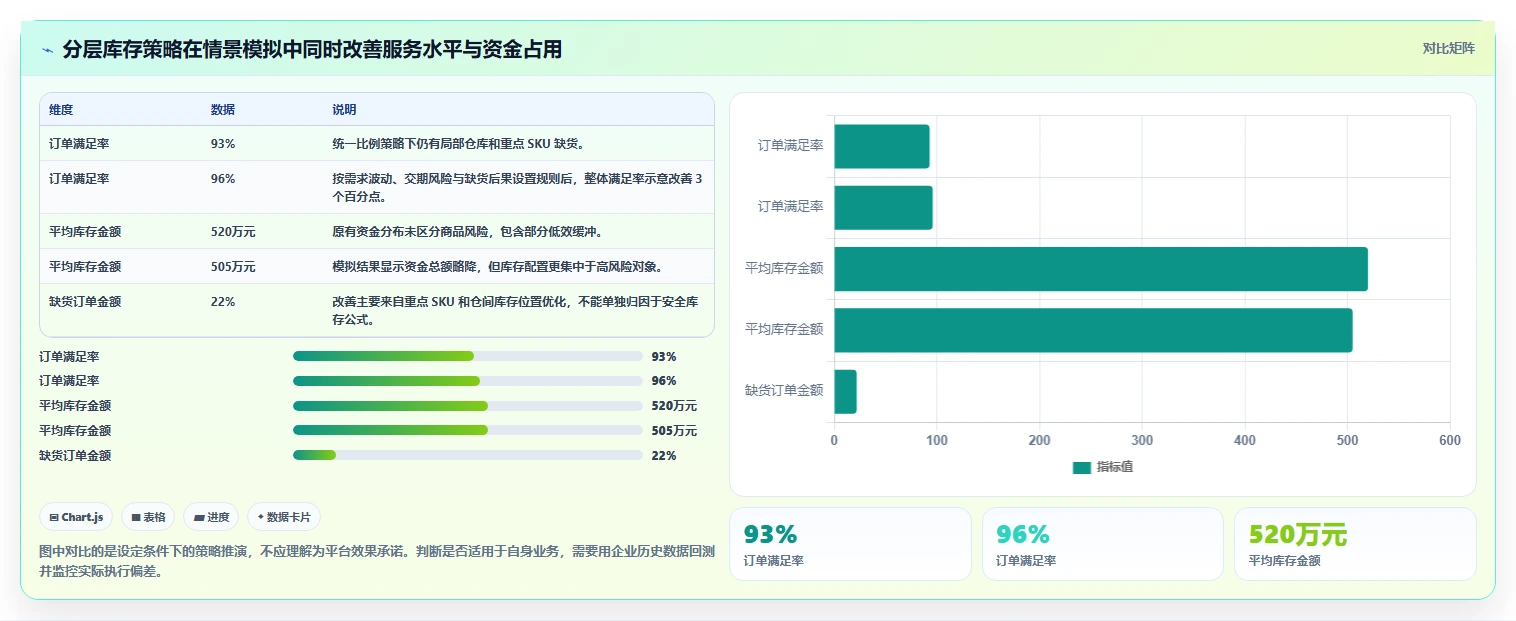Screen dimensions: 1516x621
Task: Click the short 缺货订单金额 chart bar
Action: coord(845,391)
